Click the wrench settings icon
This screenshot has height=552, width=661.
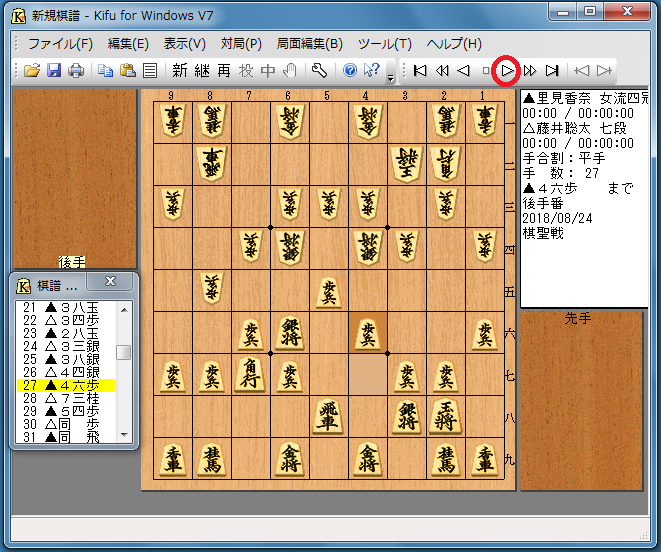point(319,71)
